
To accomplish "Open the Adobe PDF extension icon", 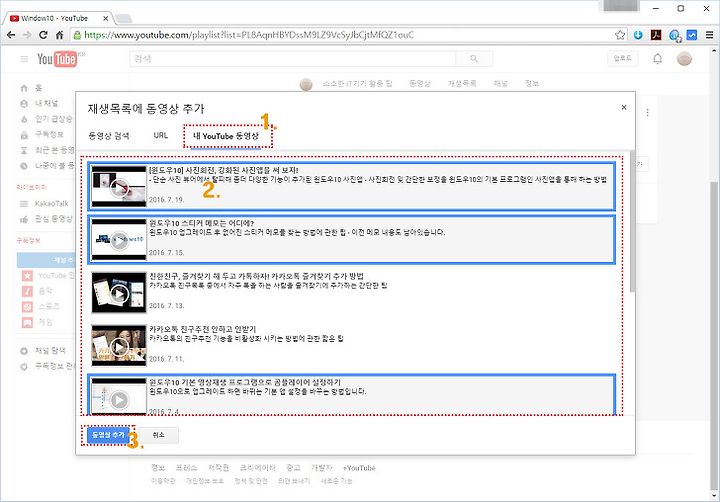I will 656,35.
